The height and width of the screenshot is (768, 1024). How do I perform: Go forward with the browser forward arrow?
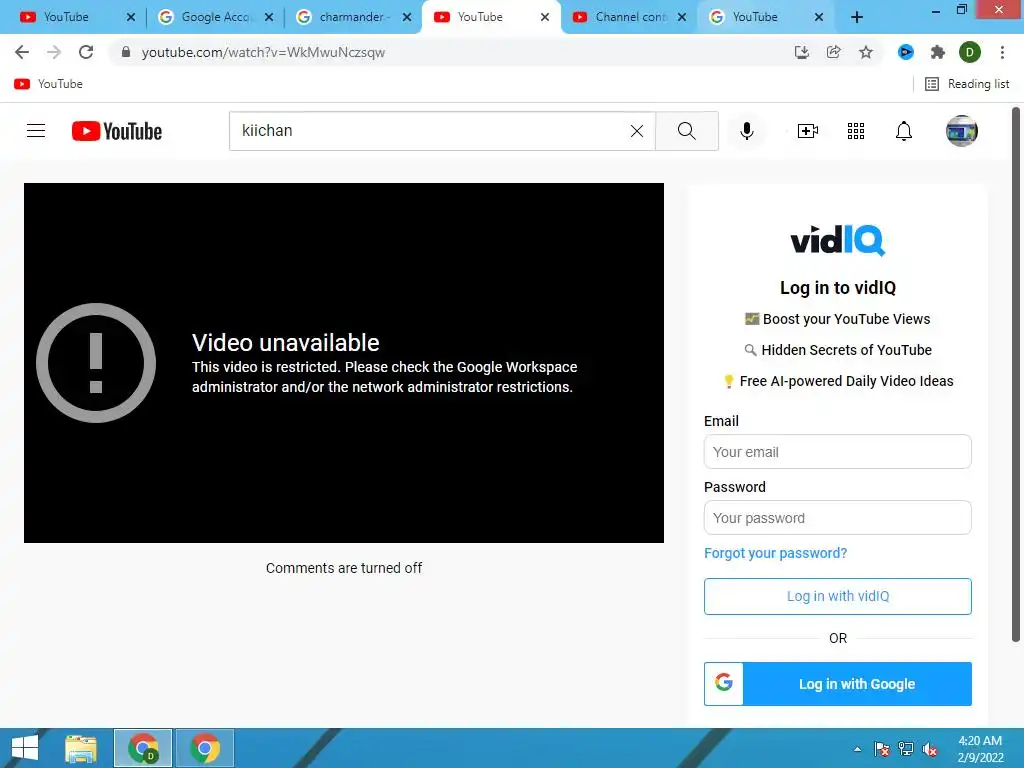tap(54, 52)
